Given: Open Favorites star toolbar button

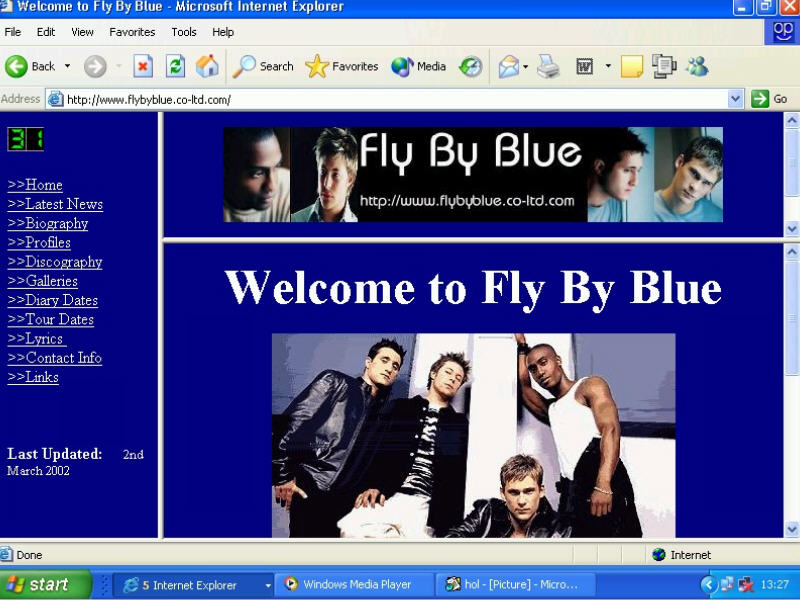Looking at the screenshot, I should pyautogui.click(x=341, y=66).
